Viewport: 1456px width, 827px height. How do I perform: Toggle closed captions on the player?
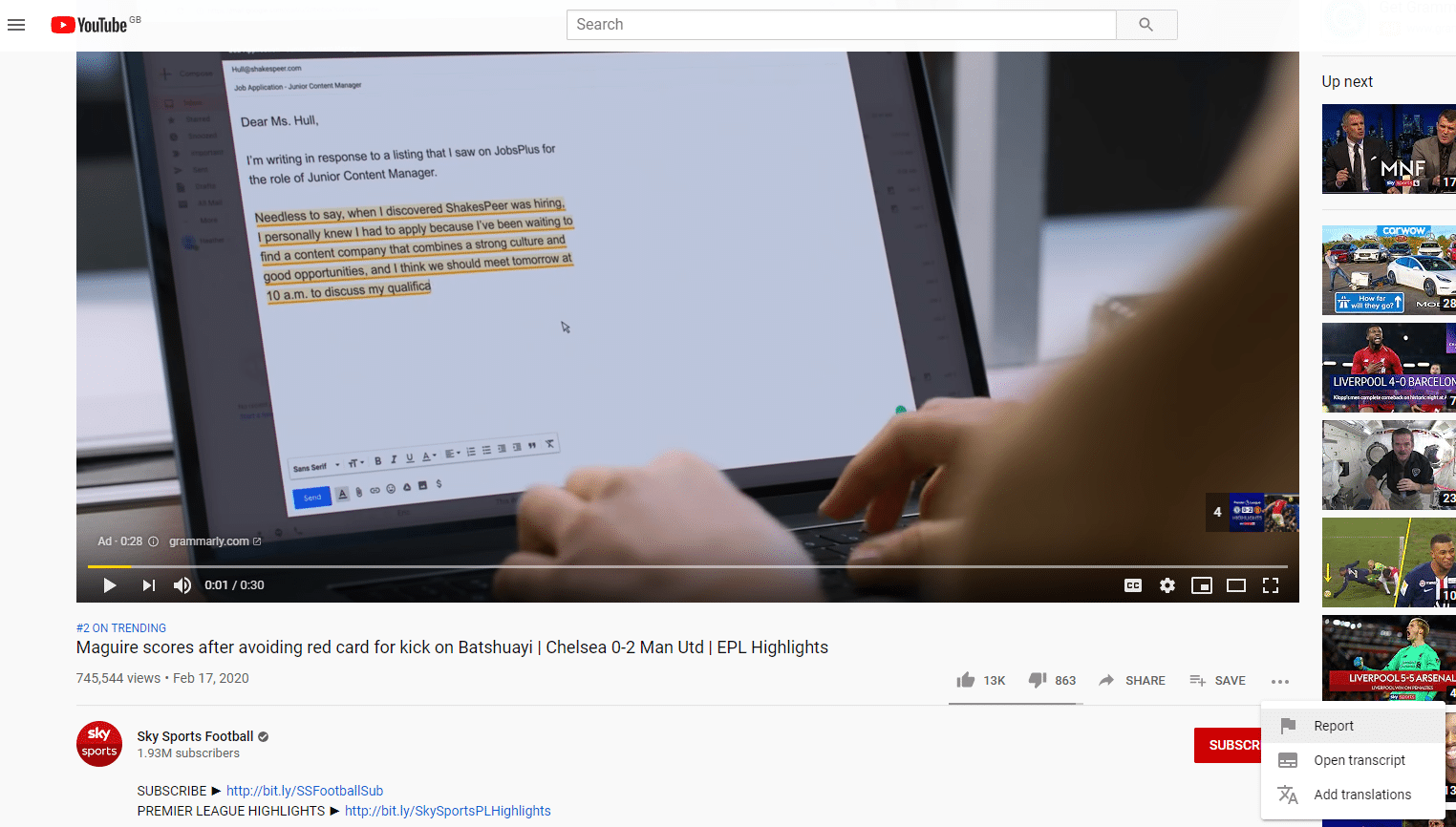point(1133,585)
